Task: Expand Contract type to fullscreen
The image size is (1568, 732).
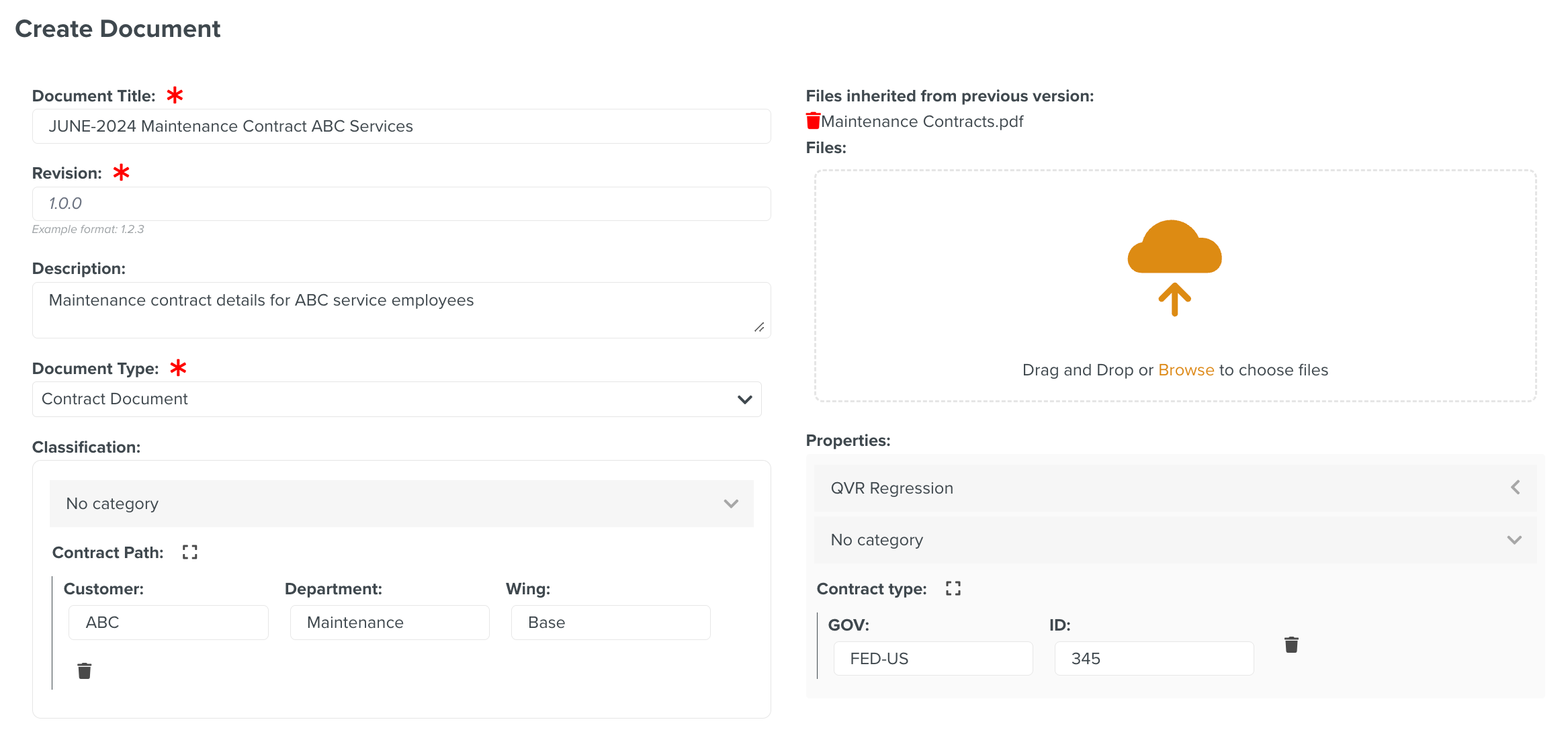Action: tap(953, 588)
